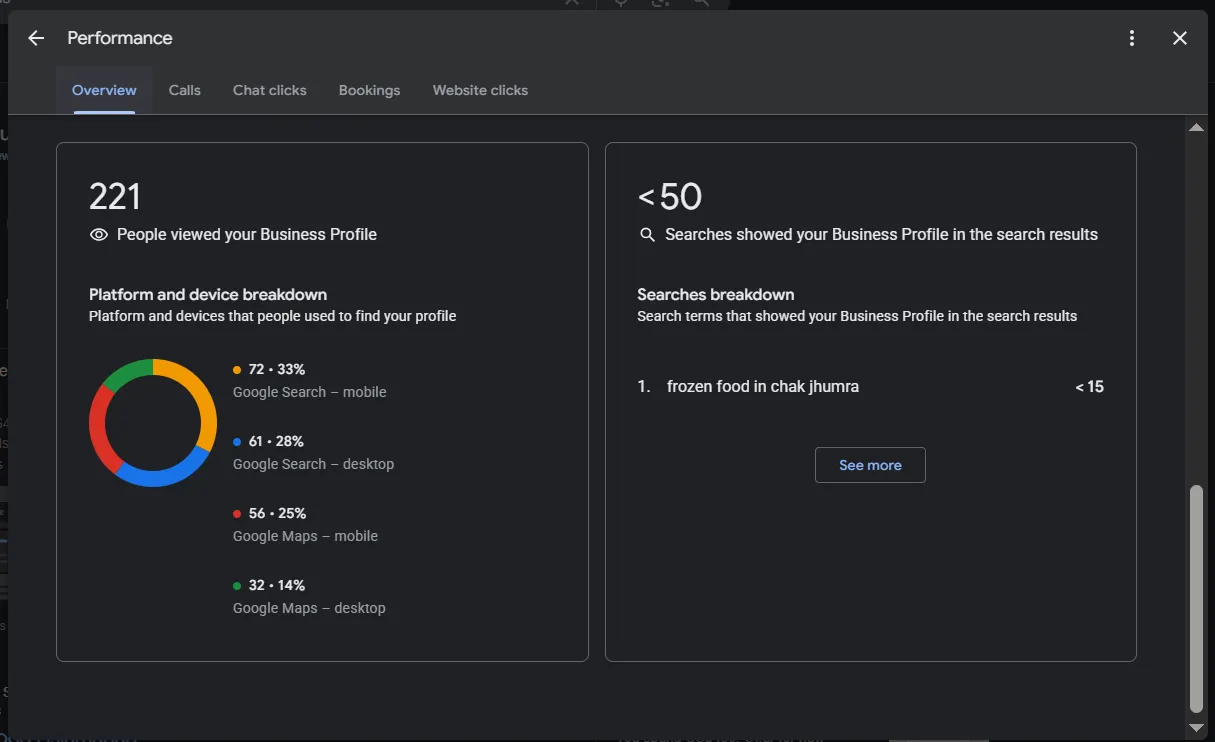Select the 'Google Search – mobile' legend label
This screenshot has width=1215, height=742.
point(310,392)
